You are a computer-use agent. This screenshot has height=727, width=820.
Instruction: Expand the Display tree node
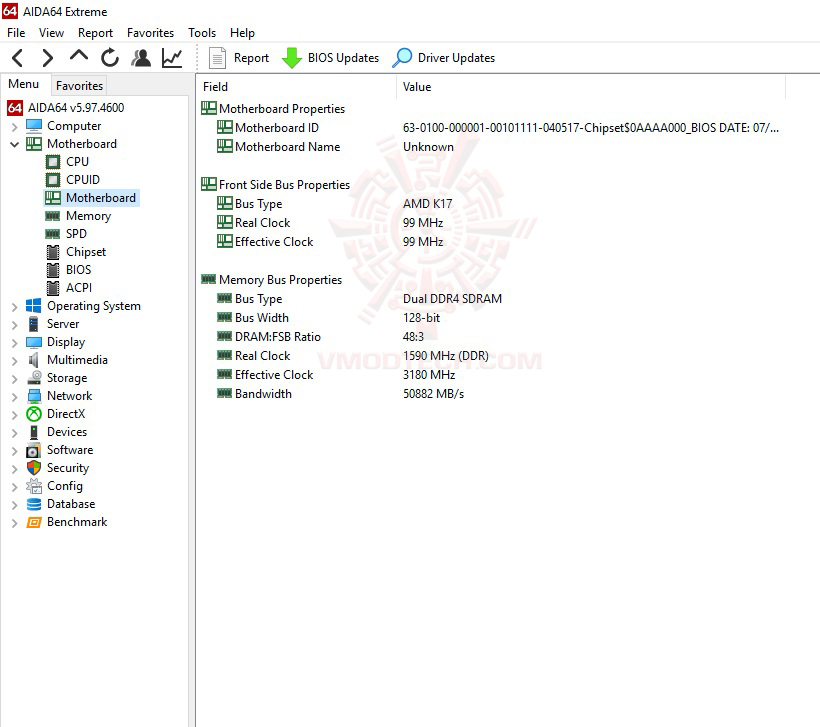[x=15, y=343]
